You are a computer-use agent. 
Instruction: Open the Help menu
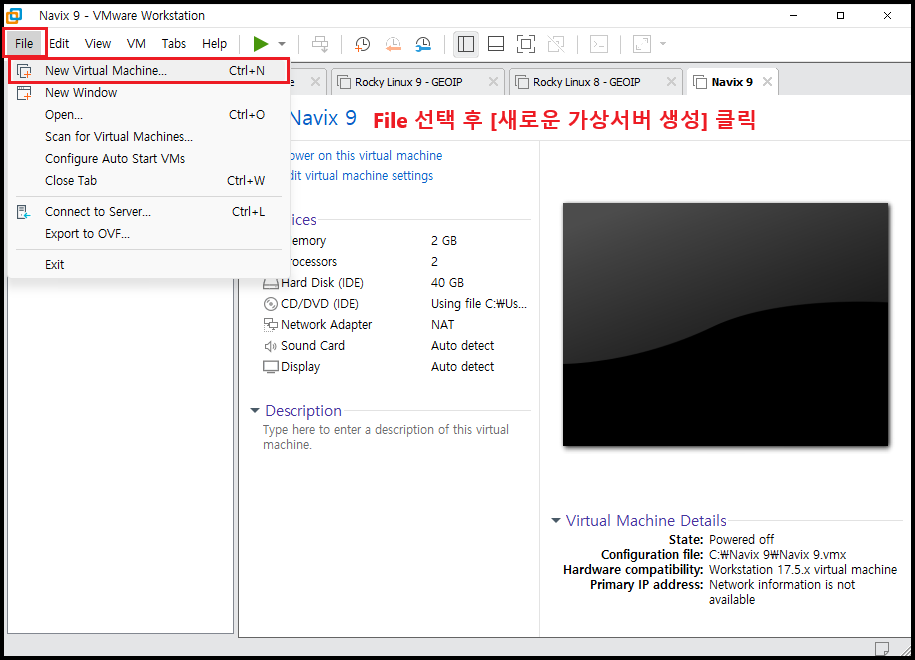(x=214, y=44)
